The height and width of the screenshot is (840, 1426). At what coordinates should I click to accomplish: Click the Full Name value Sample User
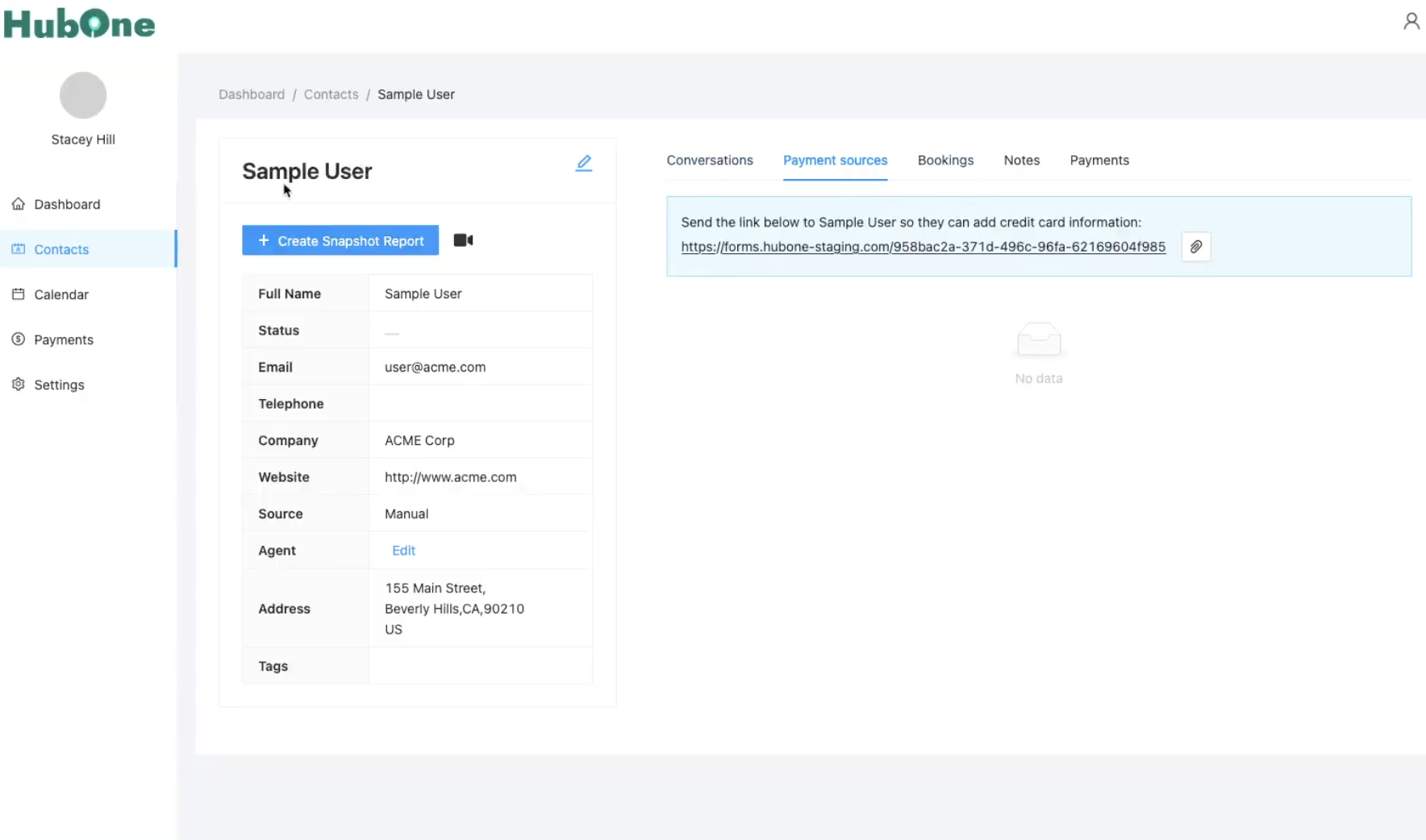point(423,293)
